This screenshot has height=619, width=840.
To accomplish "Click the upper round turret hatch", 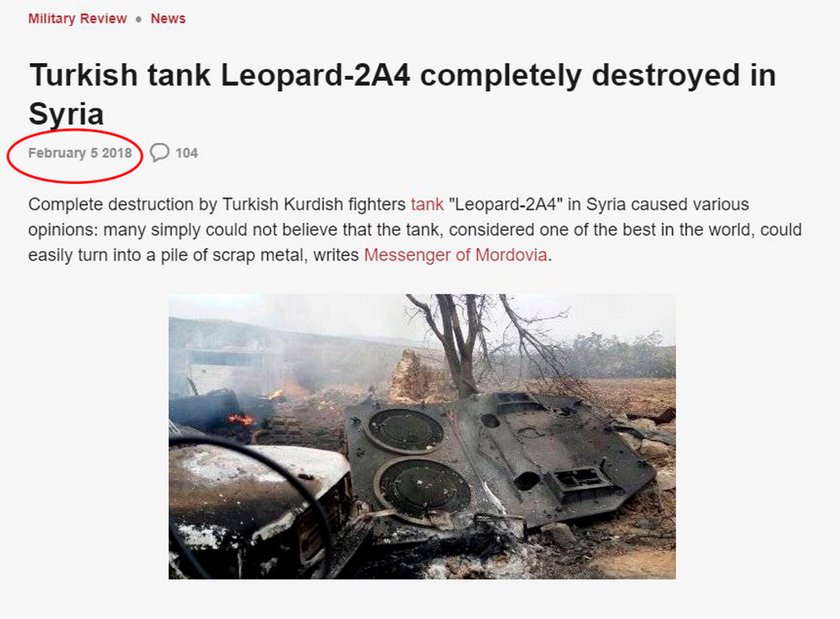I will (x=406, y=430).
